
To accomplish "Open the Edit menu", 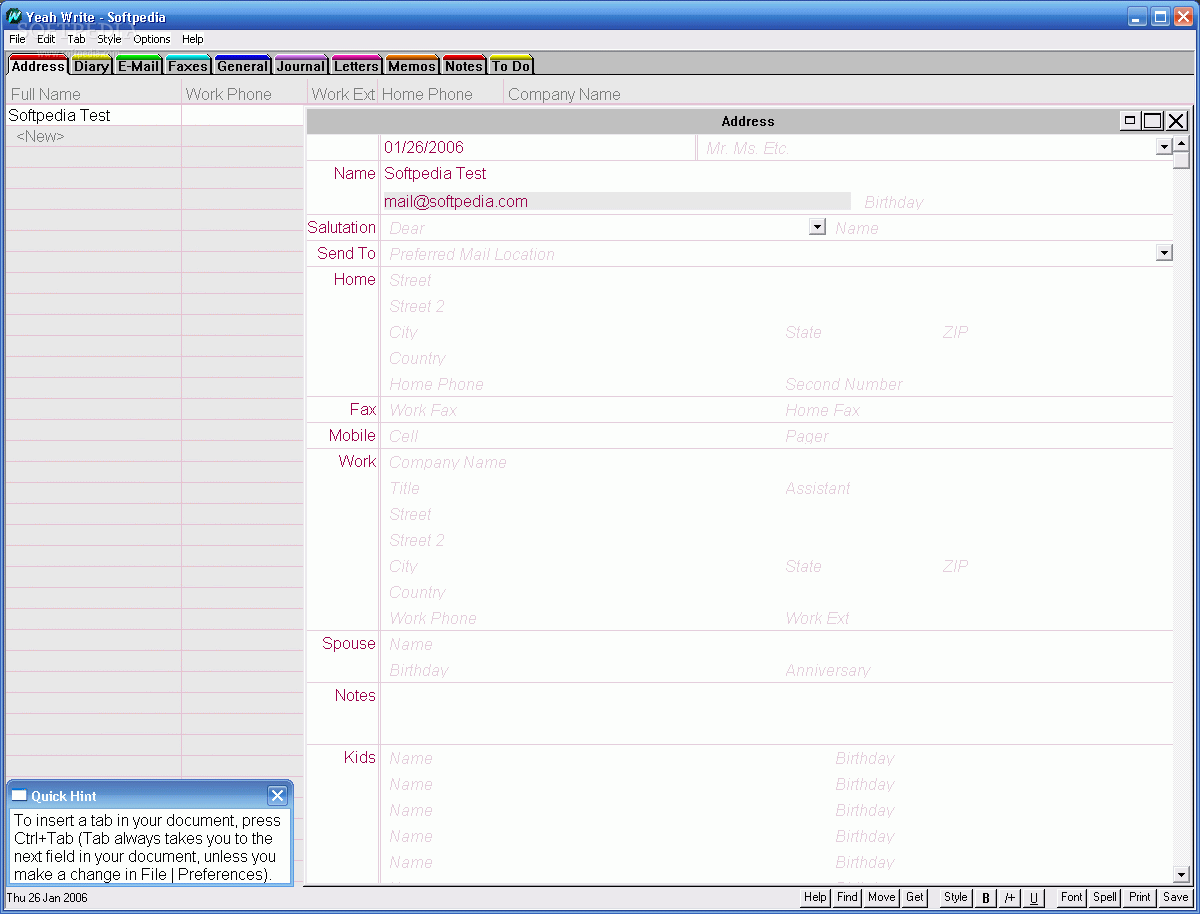I will coord(46,39).
